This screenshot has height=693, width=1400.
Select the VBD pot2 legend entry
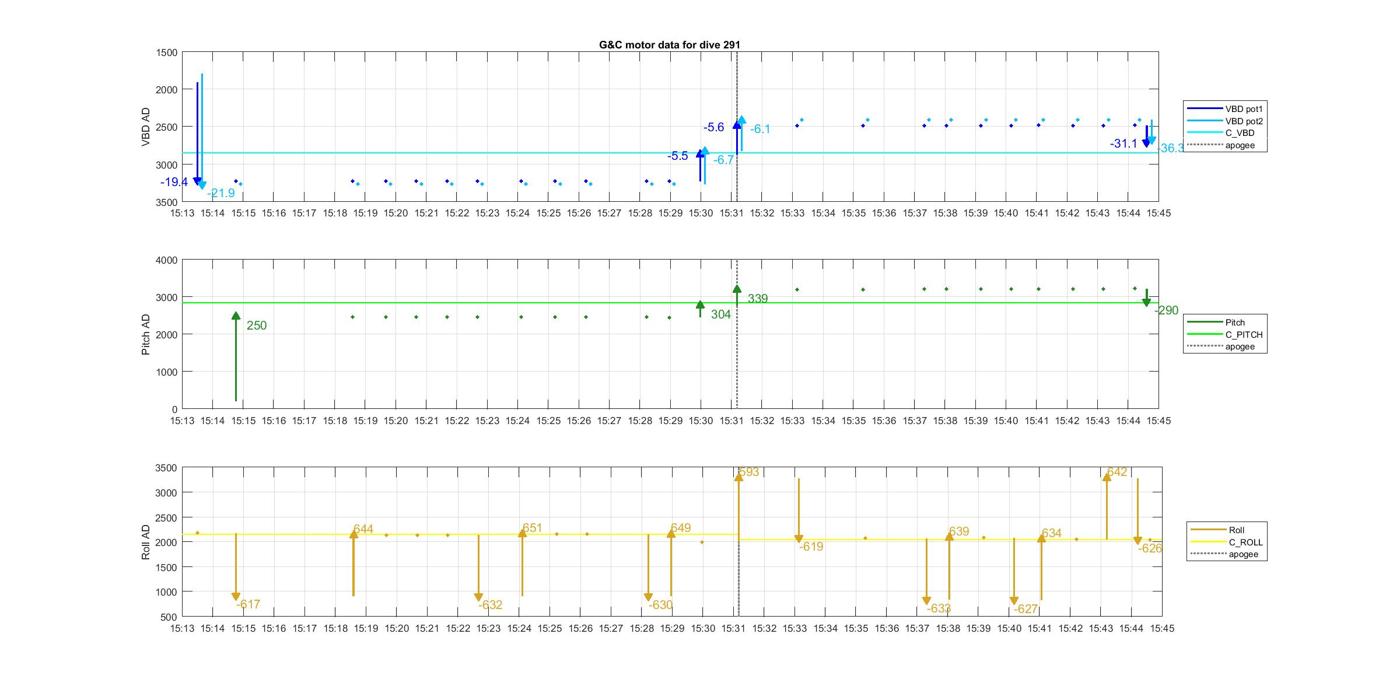1226,120
